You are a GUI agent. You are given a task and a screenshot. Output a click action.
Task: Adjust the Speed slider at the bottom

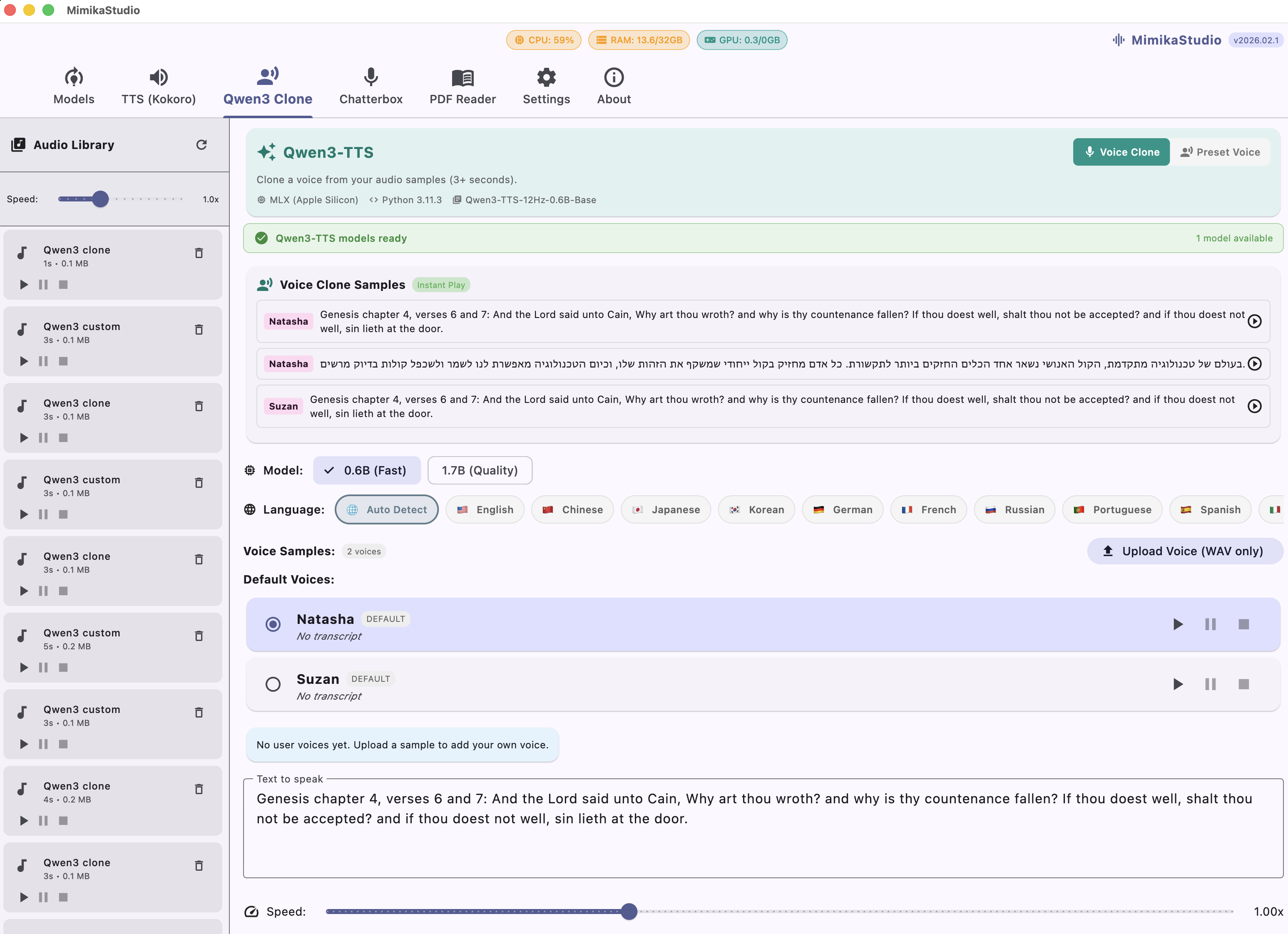click(629, 911)
